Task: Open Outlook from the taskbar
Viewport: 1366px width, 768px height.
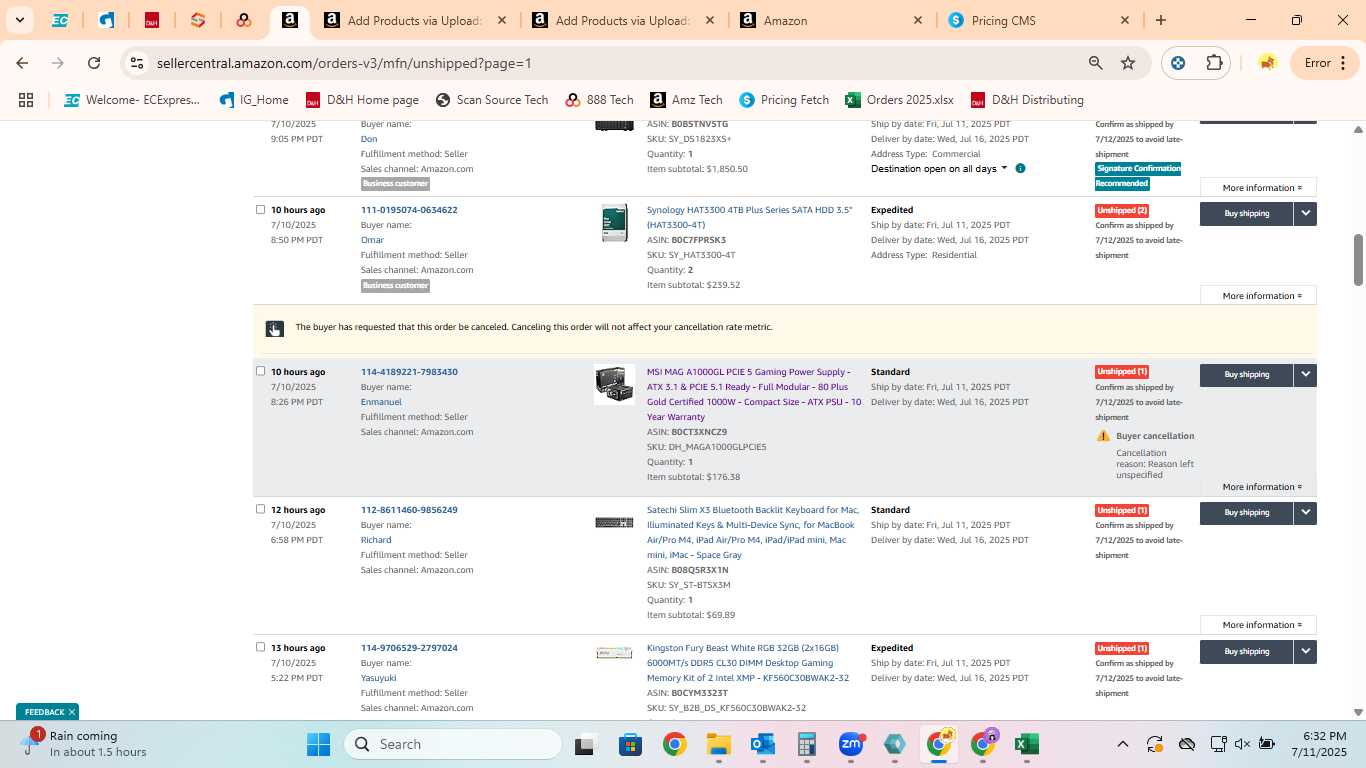Action: click(x=763, y=744)
